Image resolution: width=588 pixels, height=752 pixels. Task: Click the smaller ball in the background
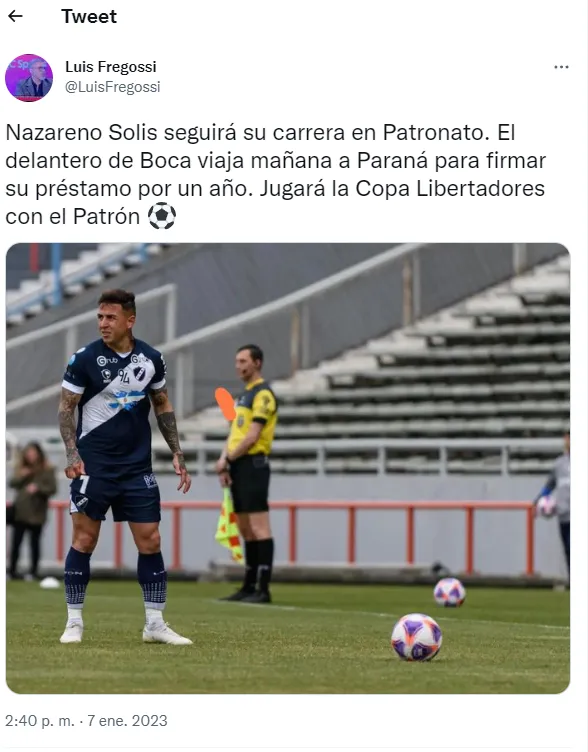pos(449,592)
